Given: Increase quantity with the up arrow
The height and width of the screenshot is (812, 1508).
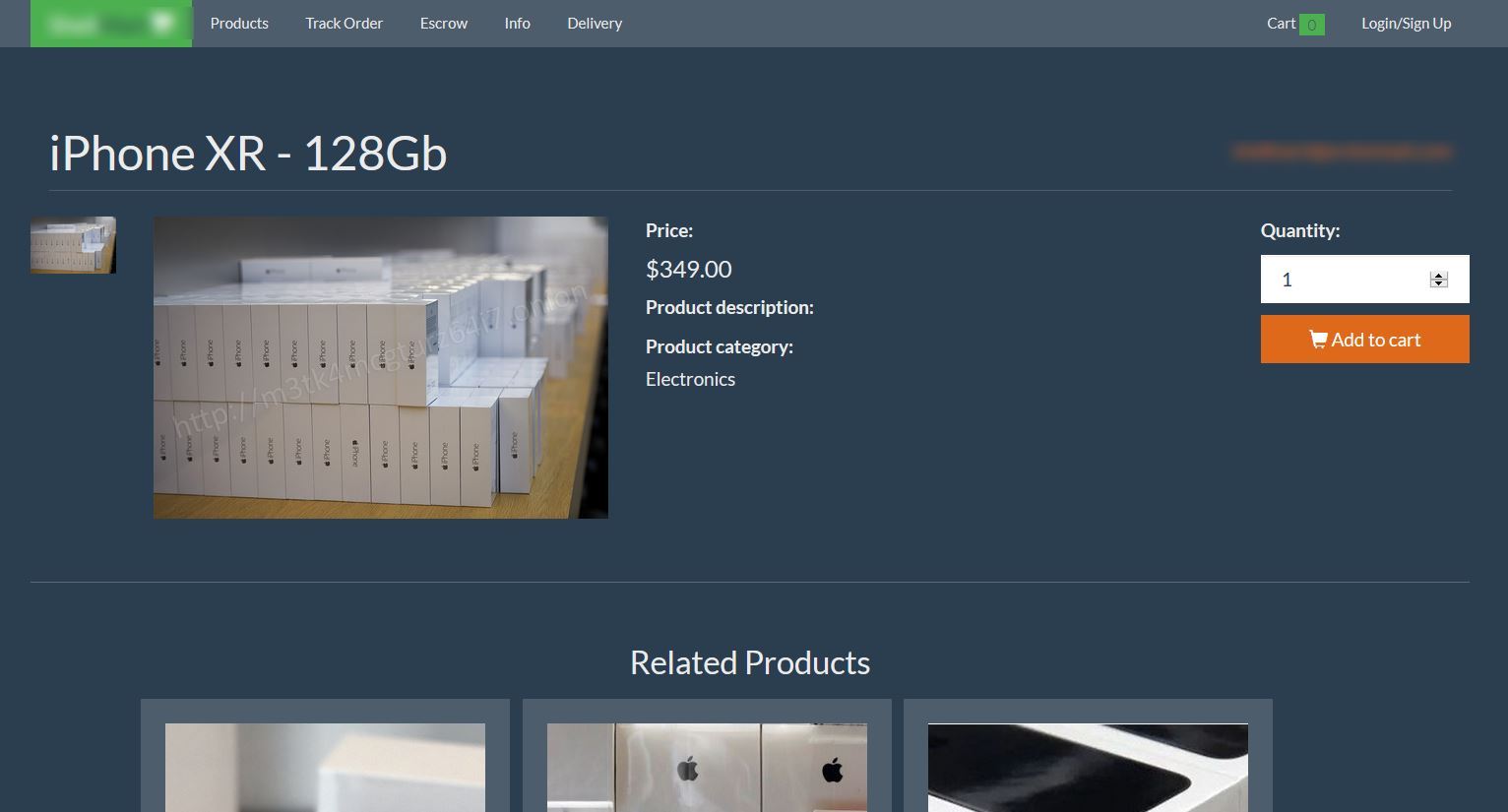Looking at the screenshot, I should pos(1438,276).
